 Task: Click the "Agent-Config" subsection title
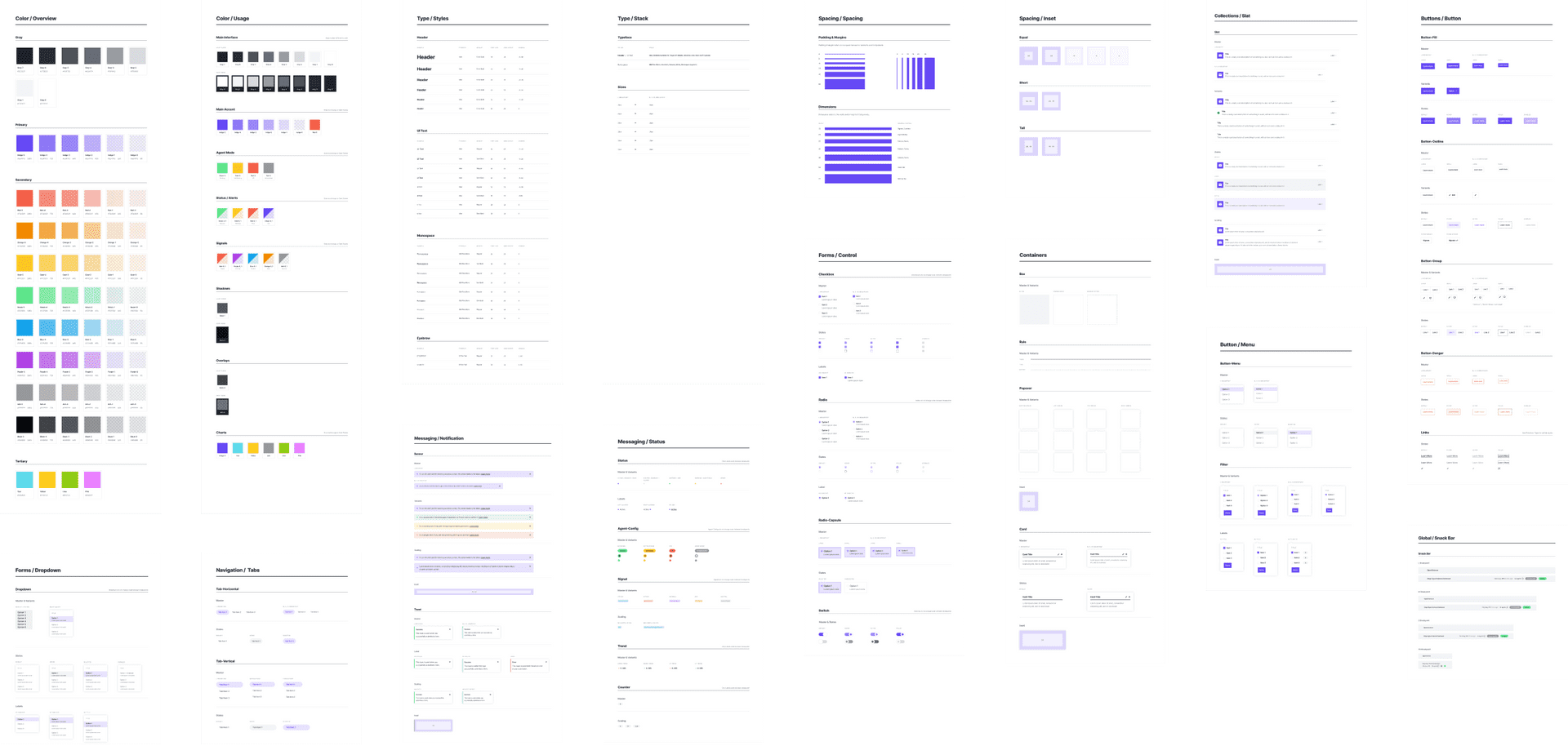628,529
